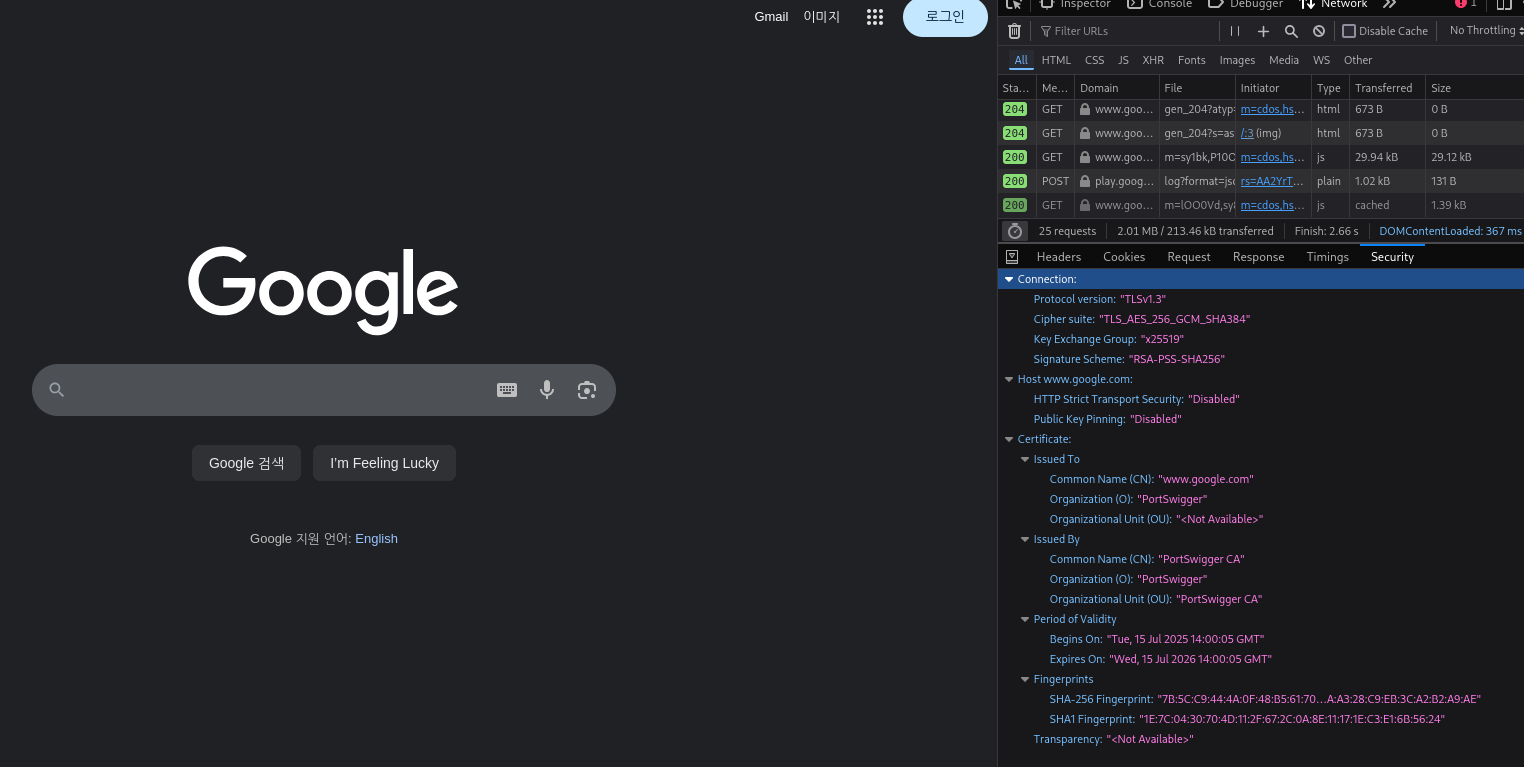The height and width of the screenshot is (767, 1524).
Task: Filter requests by CSS
Action: 1095,60
